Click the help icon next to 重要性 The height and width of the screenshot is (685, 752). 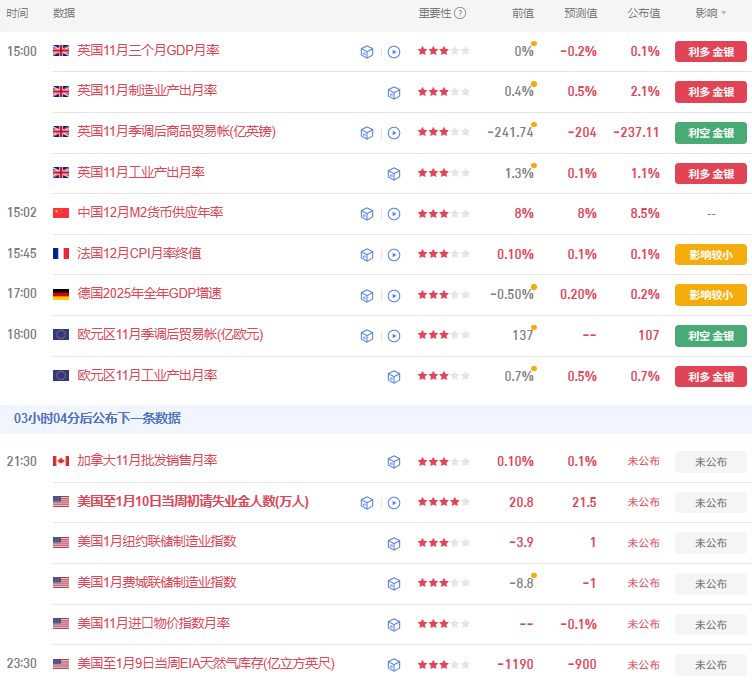[x=460, y=13]
